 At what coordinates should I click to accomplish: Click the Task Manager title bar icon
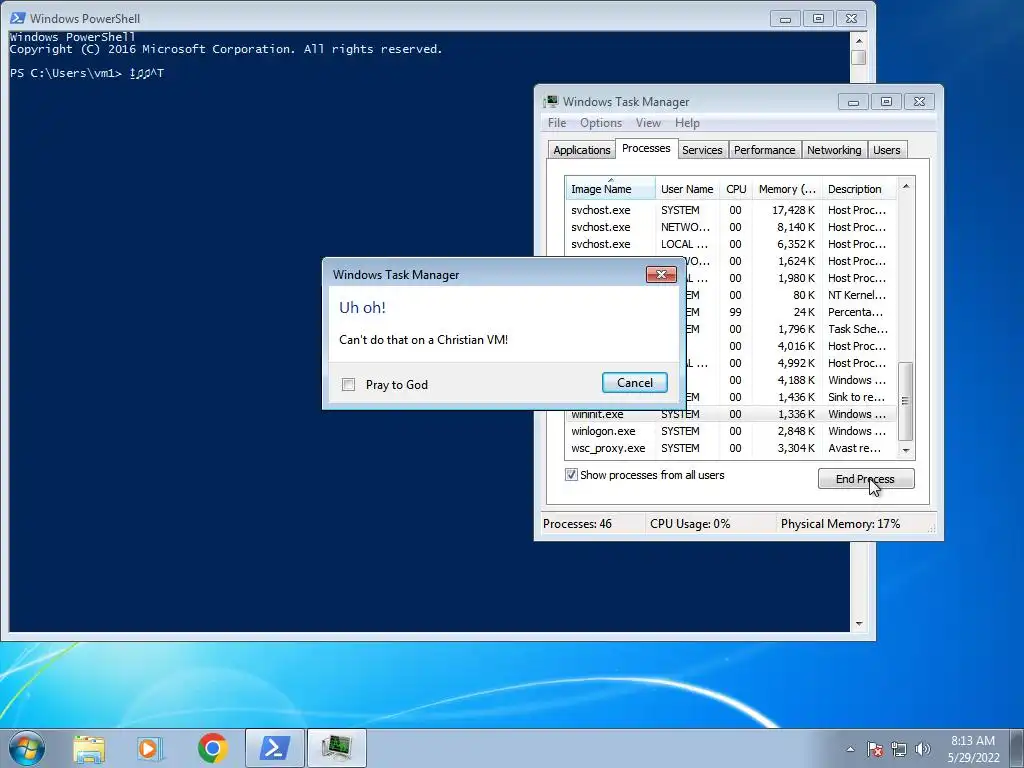pyautogui.click(x=551, y=101)
